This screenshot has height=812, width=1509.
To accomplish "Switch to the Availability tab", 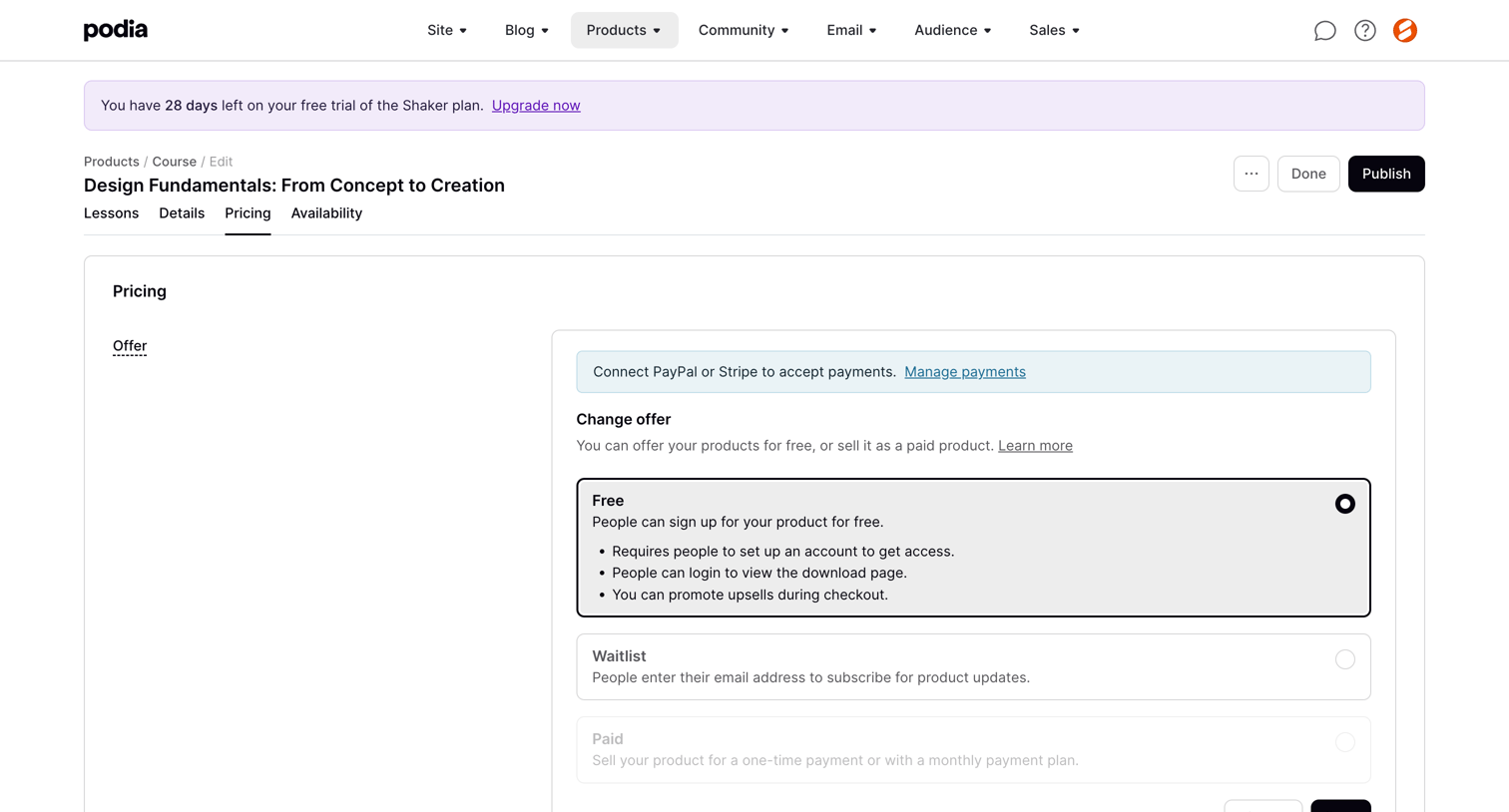I will click(326, 213).
